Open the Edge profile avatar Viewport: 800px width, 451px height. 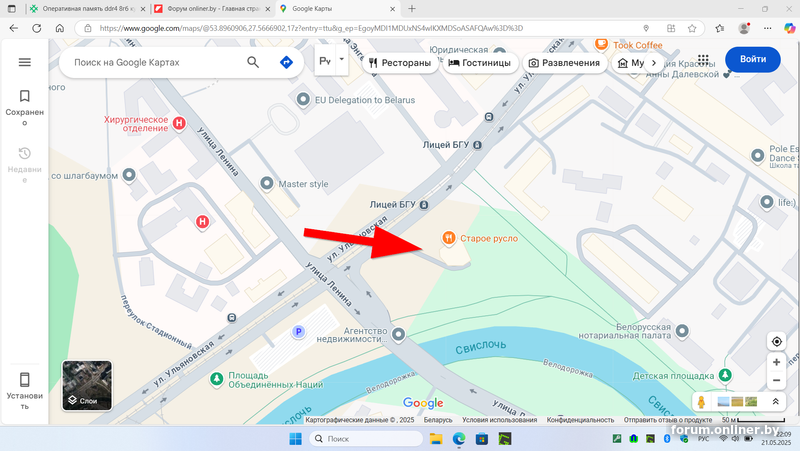tap(744, 28)
